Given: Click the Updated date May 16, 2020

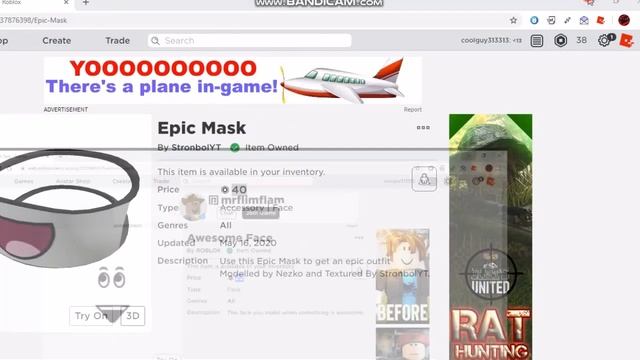Looking at the screenshot, I should tap(248, 243).
